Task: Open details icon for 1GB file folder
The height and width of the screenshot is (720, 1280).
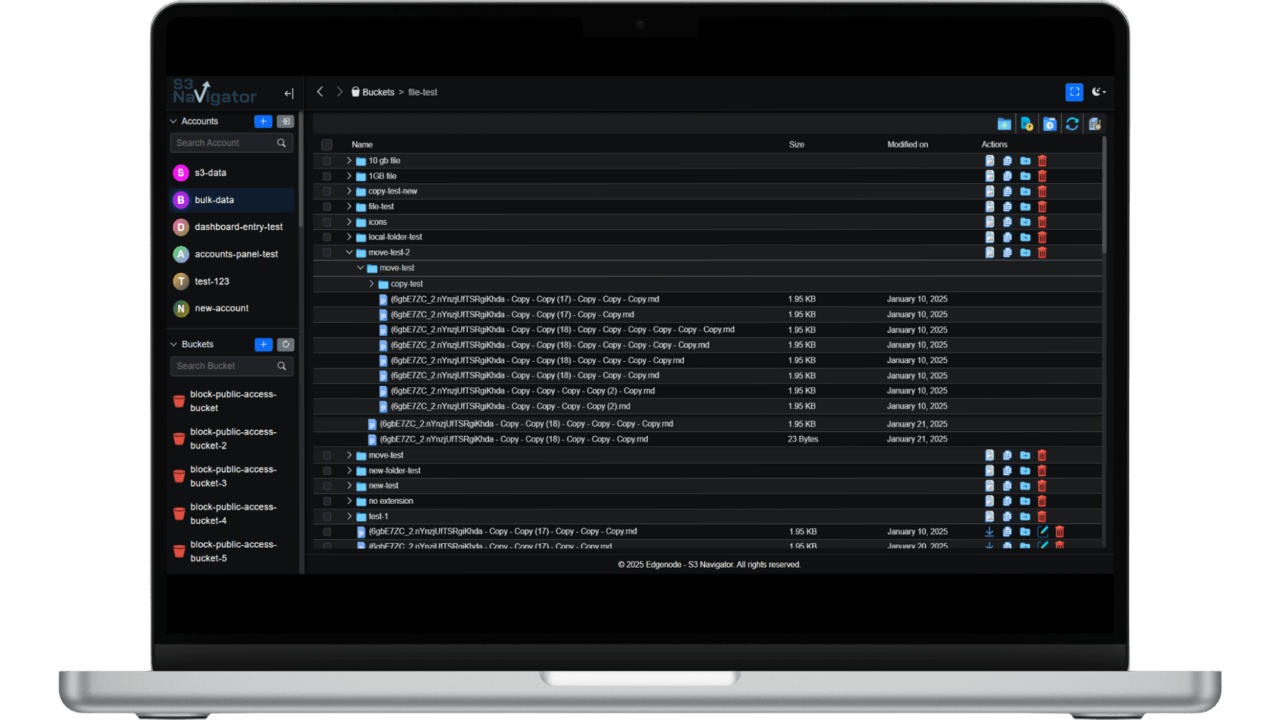Action: coord(989,176)
